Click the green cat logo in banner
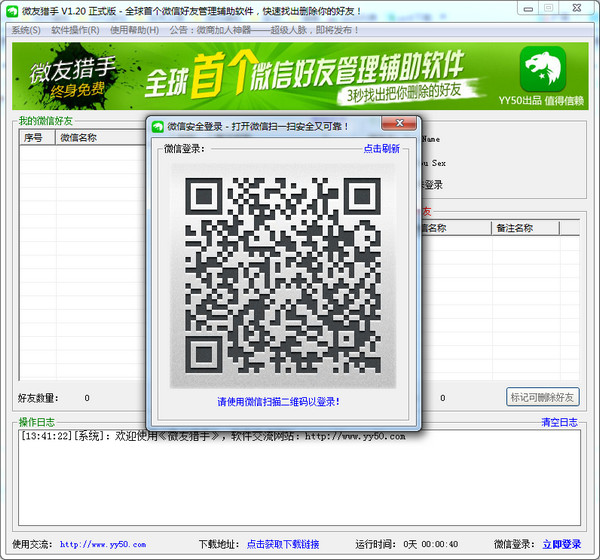The image size is (600, 560). [543, 69]
